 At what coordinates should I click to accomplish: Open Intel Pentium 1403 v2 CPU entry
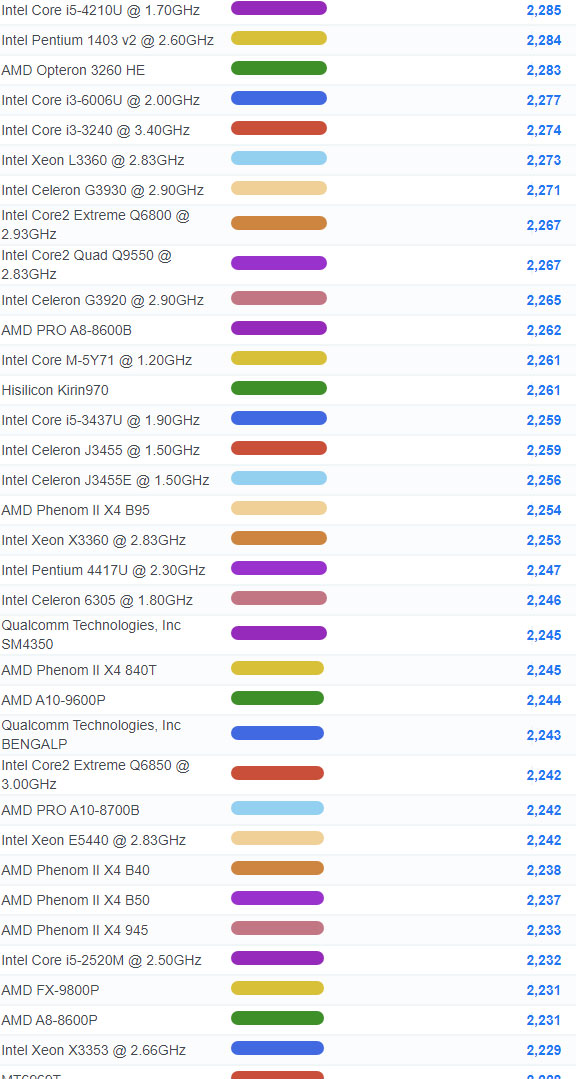tap(107, 40)
